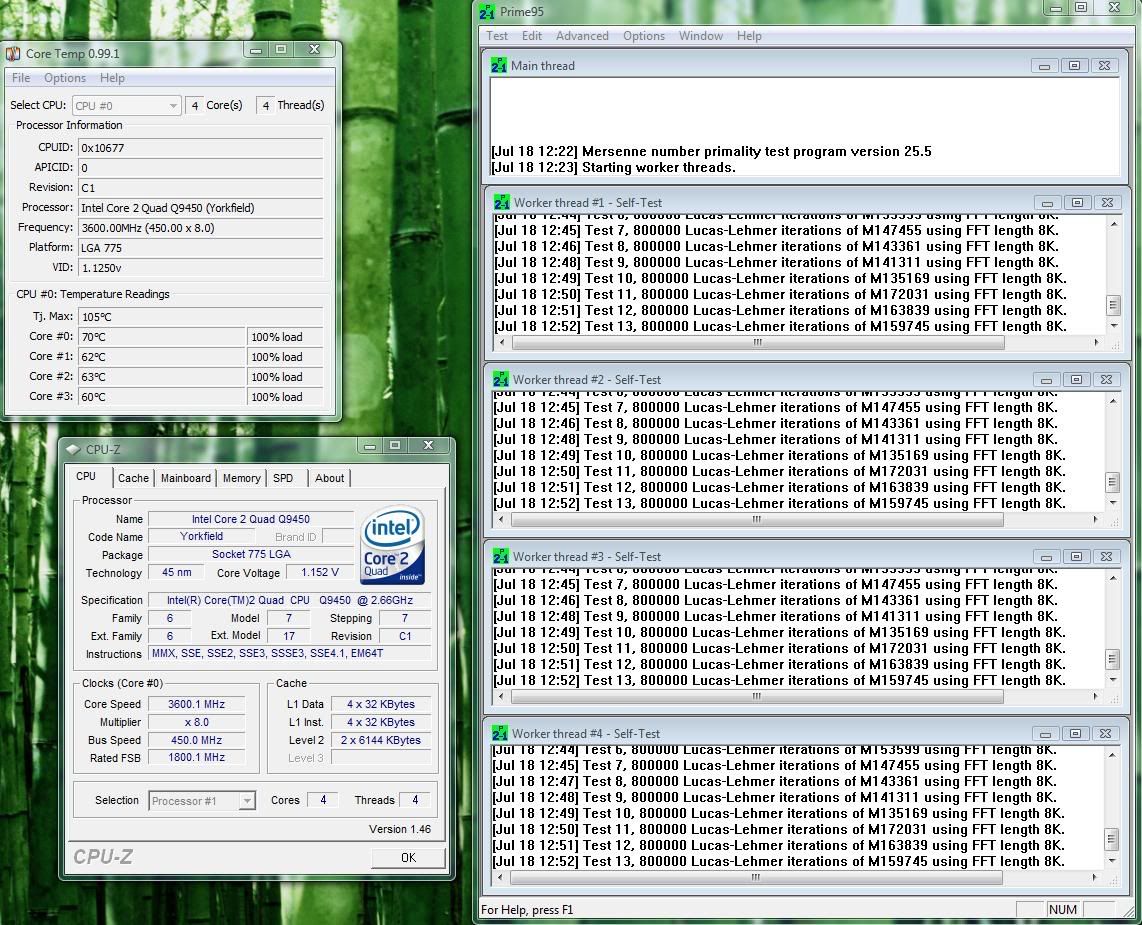Click the Core Voltage value 1.152 V
Image resolution: width=1142 pixels, height=925 pixels.
[320, 572]
